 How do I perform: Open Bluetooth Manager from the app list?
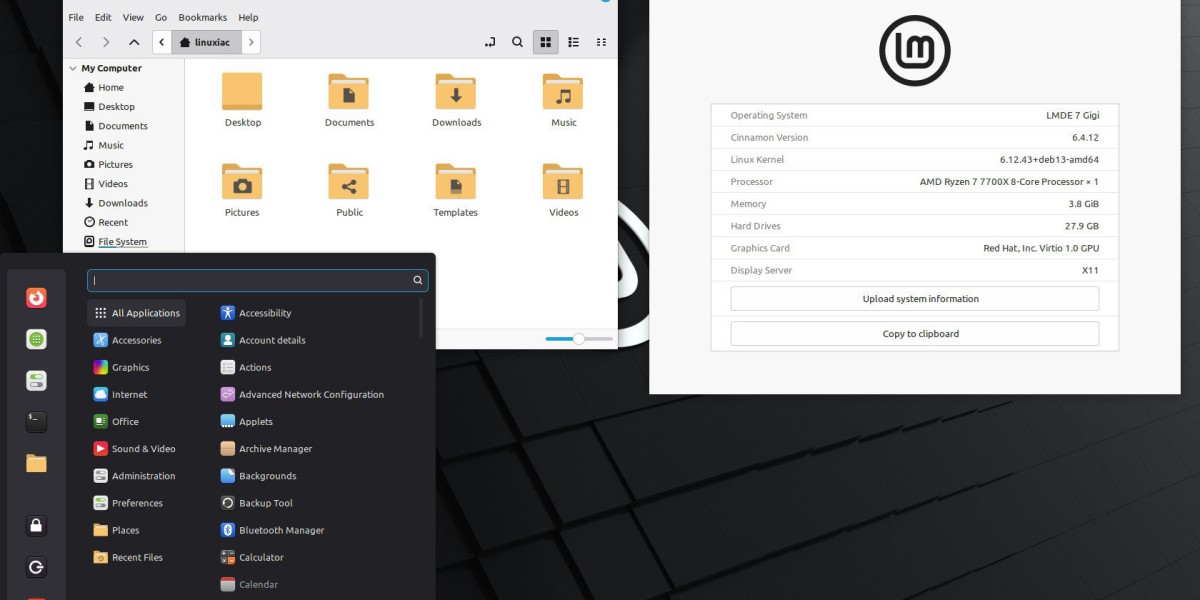tap(272, 530)
